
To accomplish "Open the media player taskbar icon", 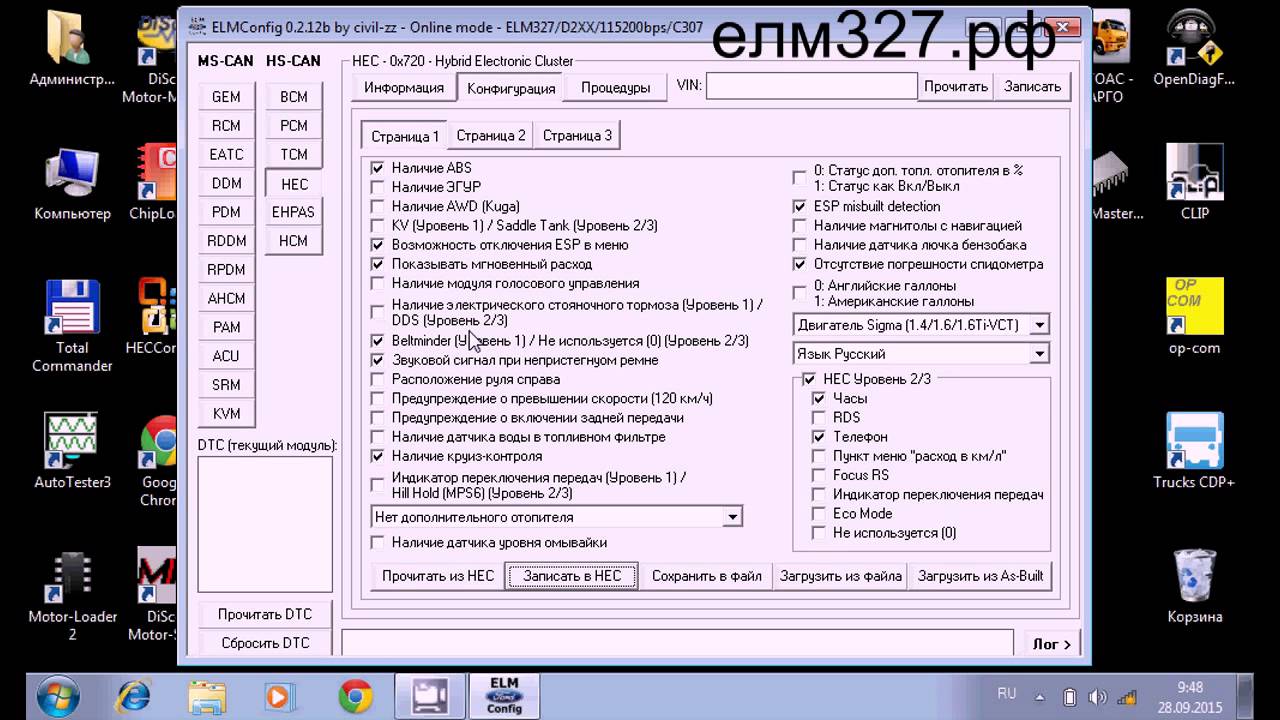I will 279,695.
